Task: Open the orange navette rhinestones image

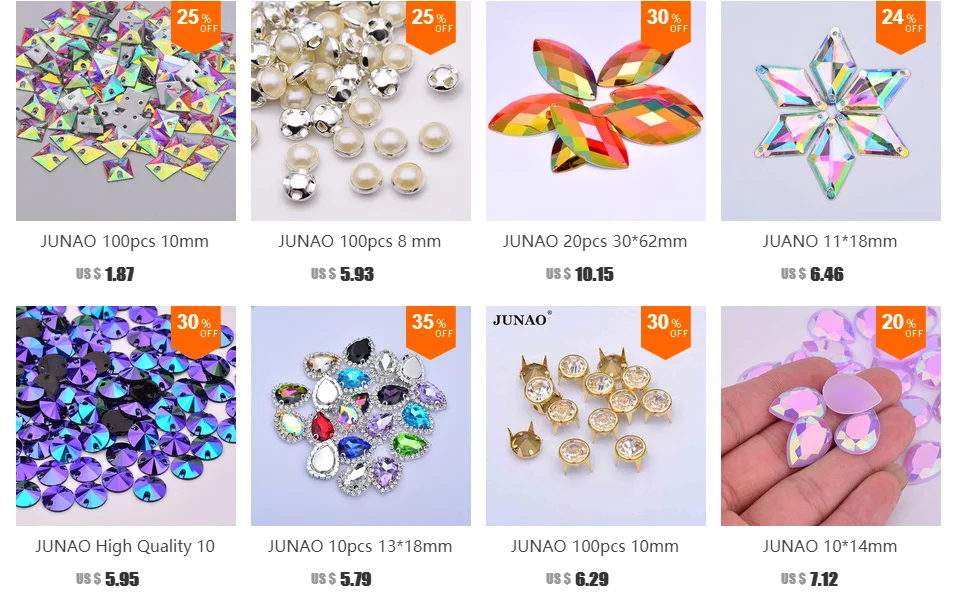Action: click(x=596, y=111)
